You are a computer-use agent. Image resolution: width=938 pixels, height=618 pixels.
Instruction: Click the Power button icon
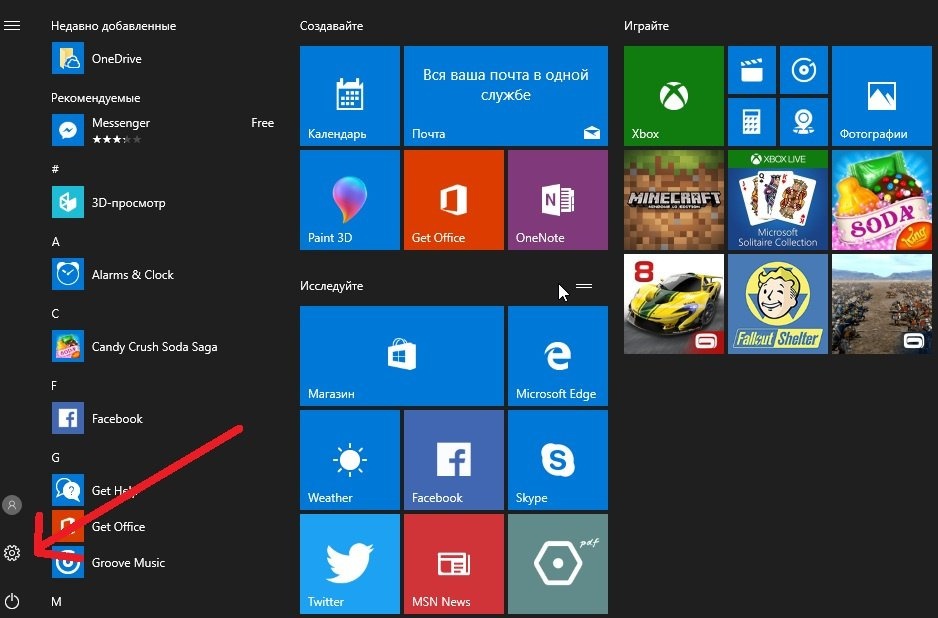click(12, 601)
